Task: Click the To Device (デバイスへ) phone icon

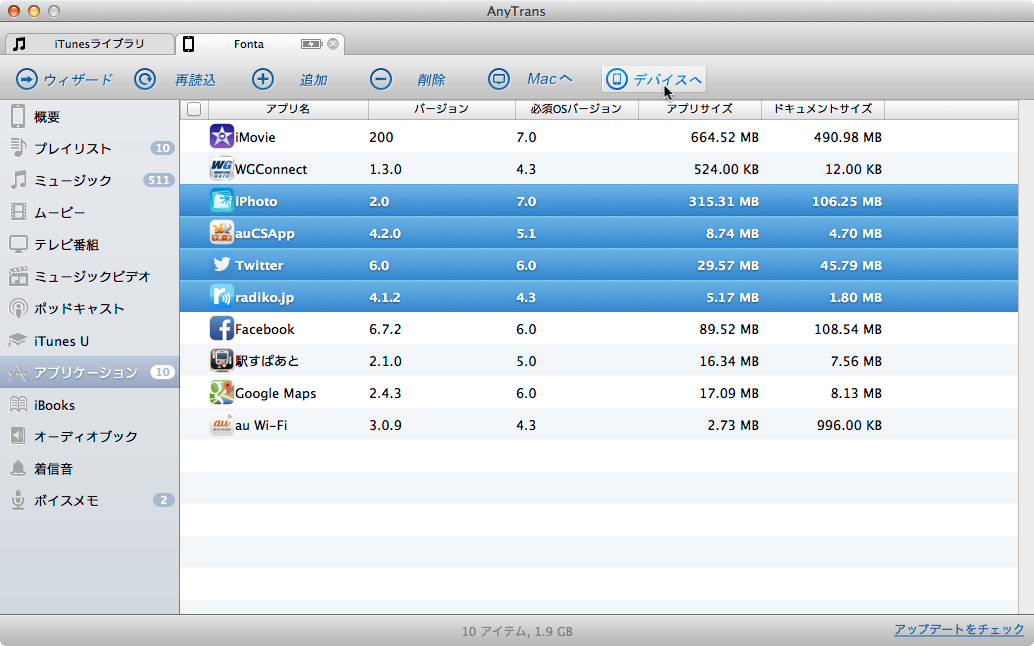Action: tap(617, 80)
